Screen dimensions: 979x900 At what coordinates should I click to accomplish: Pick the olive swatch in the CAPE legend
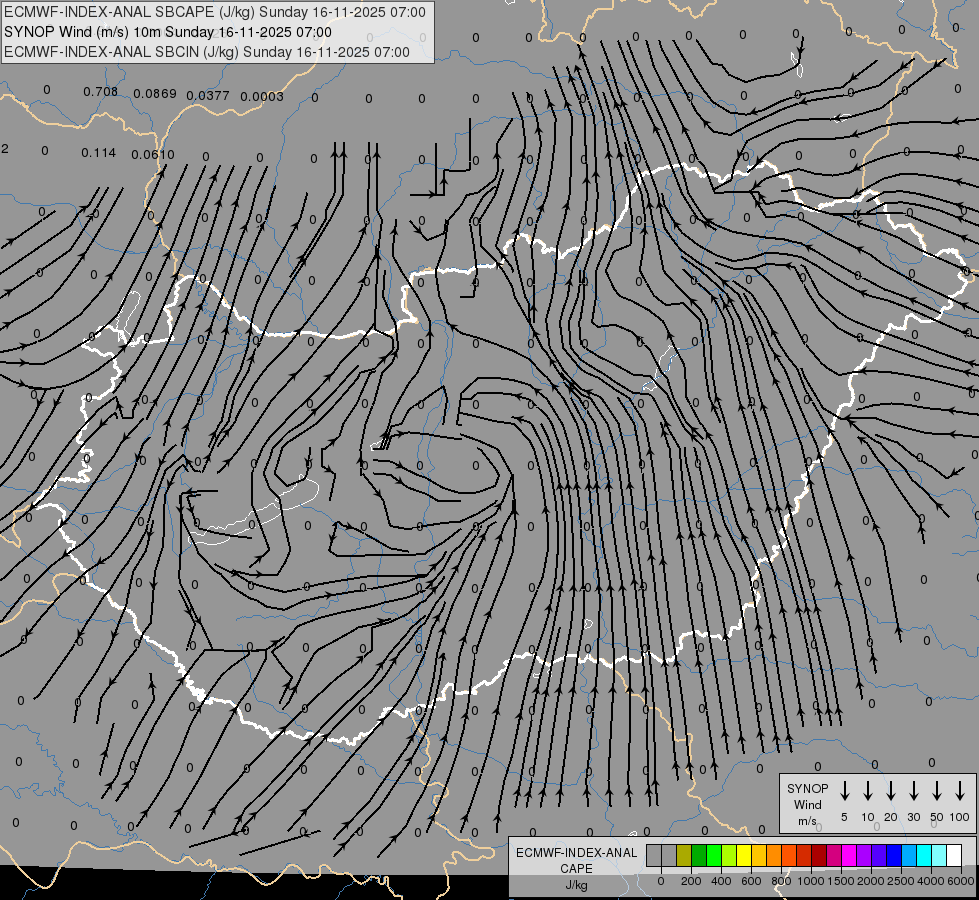[x=684, y=855]
